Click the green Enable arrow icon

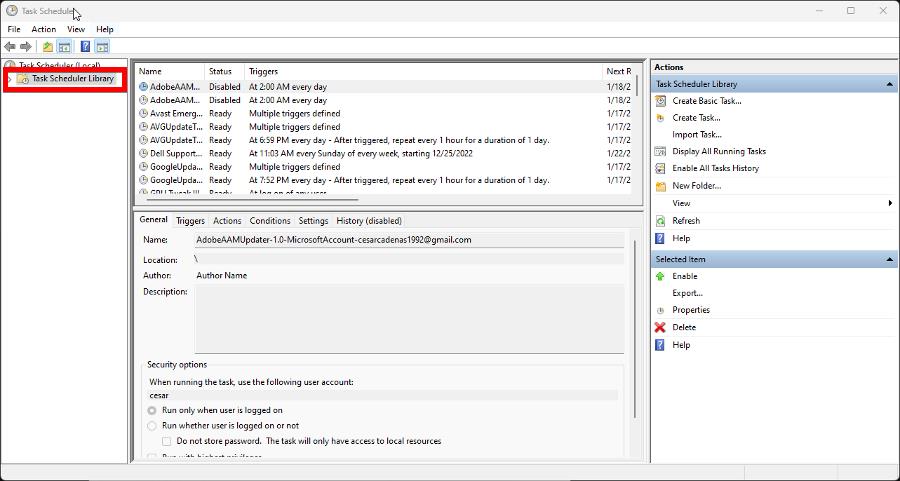tap(661, 277)
